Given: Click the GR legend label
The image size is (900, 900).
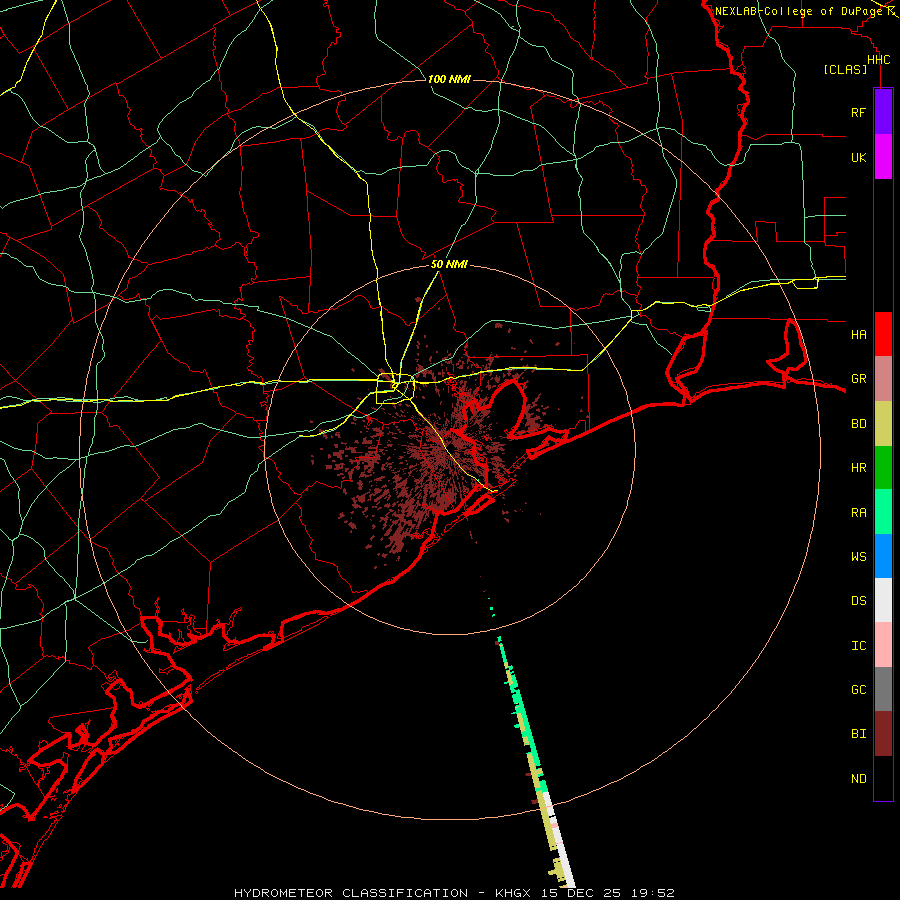Looking at the screenshot, I should [858, 379].
